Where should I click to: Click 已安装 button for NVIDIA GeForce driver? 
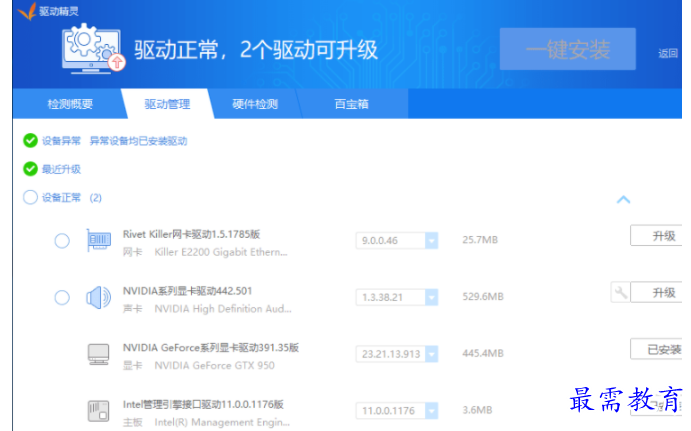pos(656,349)
